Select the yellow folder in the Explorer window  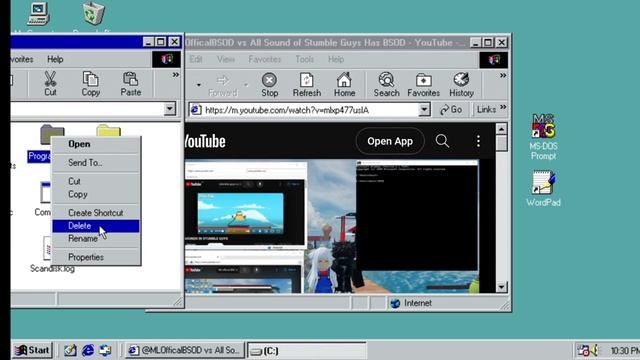pyautogui.click(x=109, y=131)
